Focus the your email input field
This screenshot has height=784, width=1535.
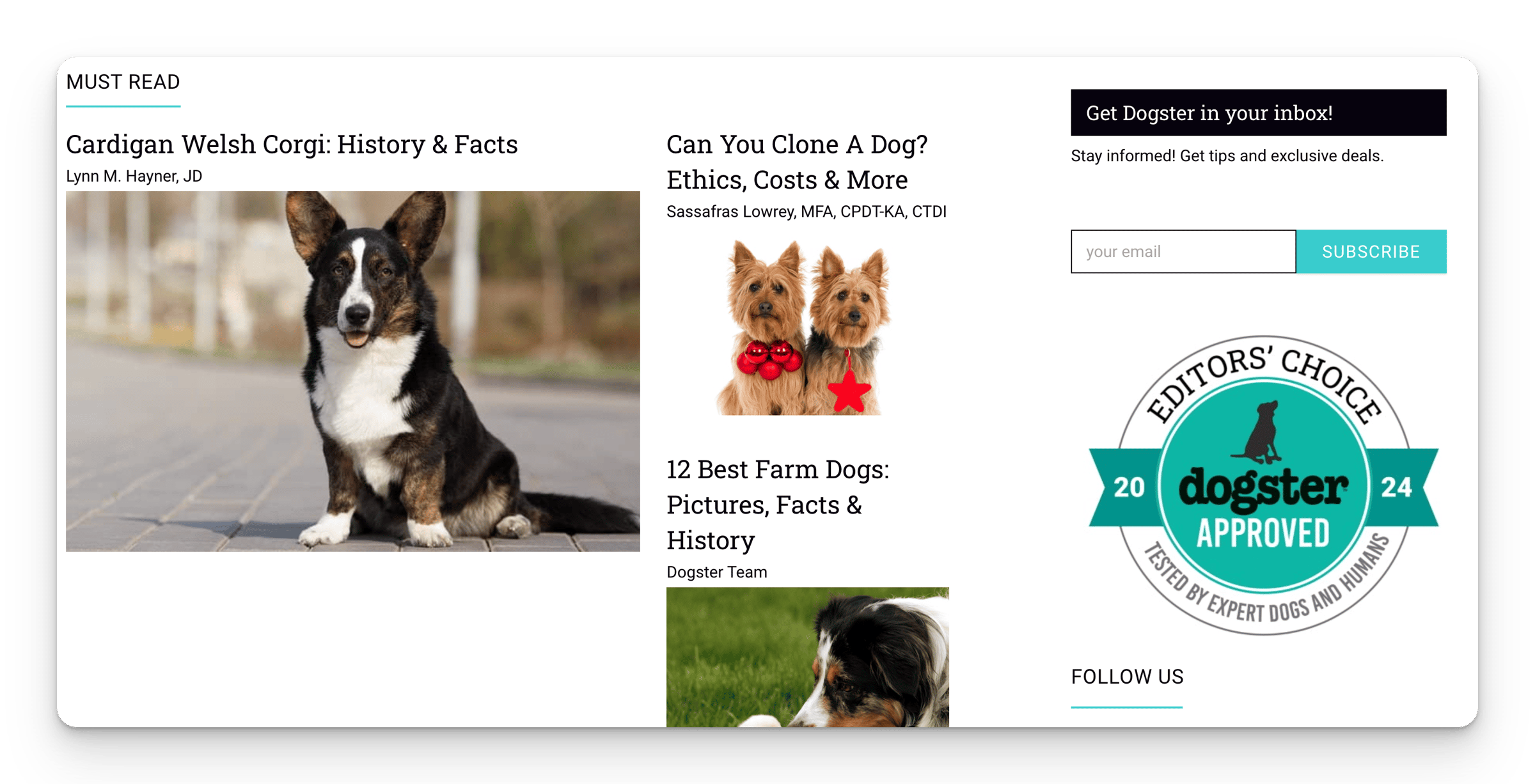click(x=1183, y=251)
